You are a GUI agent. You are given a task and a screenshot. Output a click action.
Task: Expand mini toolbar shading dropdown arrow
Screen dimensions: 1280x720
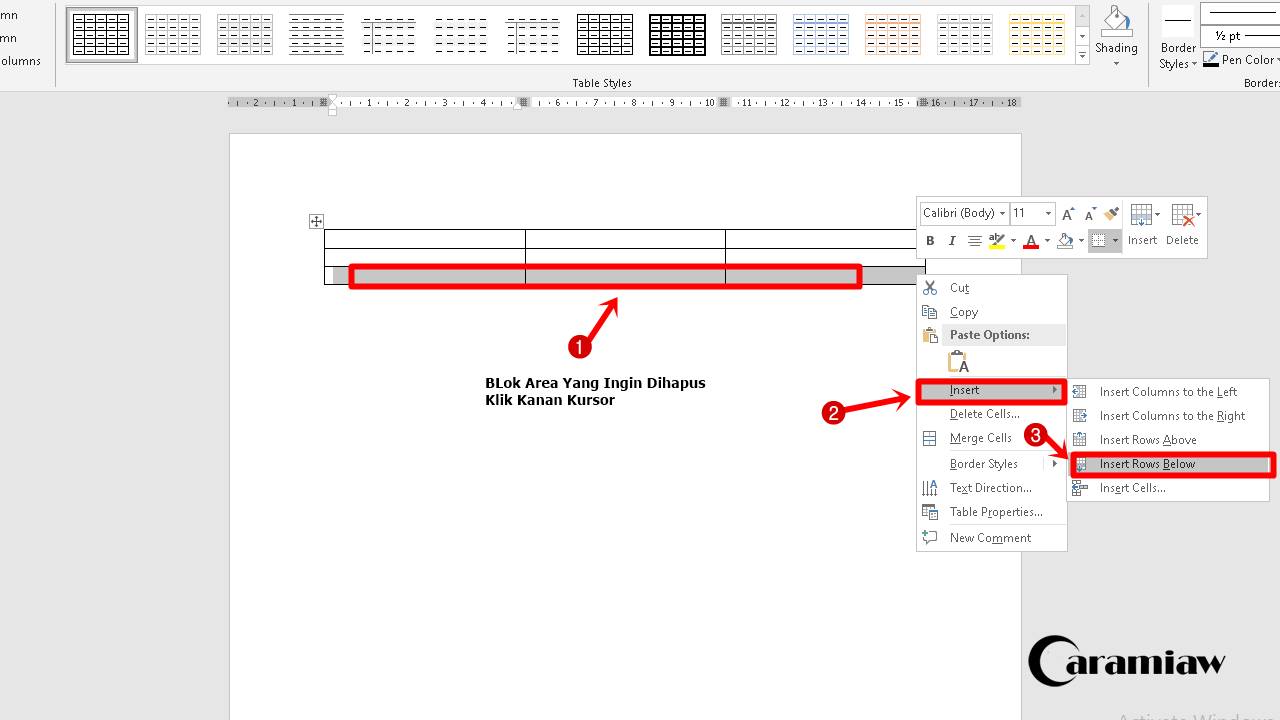[1081, 241]
